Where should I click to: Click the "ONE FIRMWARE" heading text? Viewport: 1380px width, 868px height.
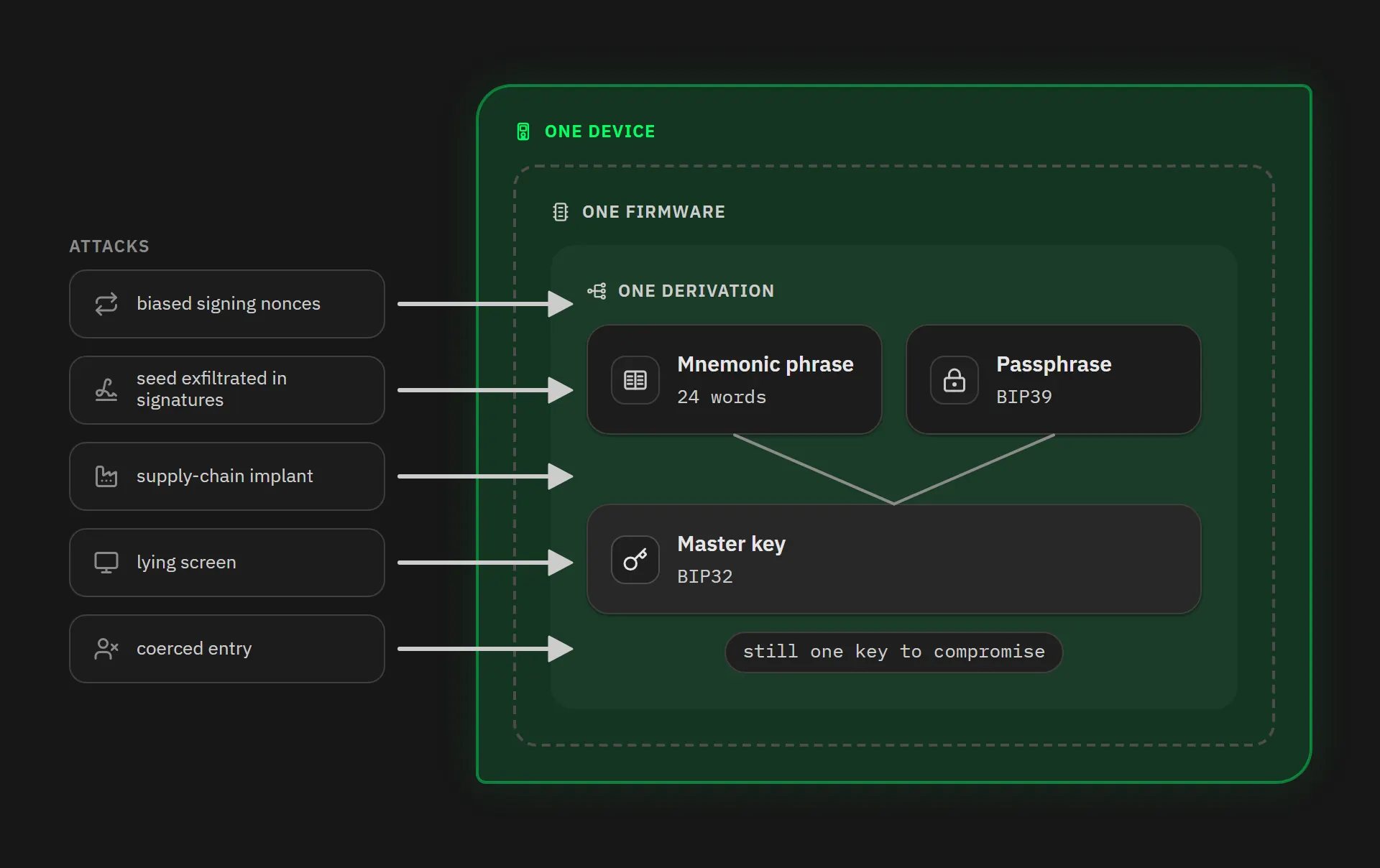[x=653, y=212]
